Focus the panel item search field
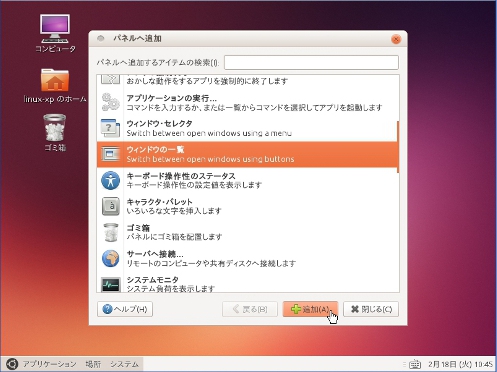This screenshot has height=372, width=497. point(311,62)
